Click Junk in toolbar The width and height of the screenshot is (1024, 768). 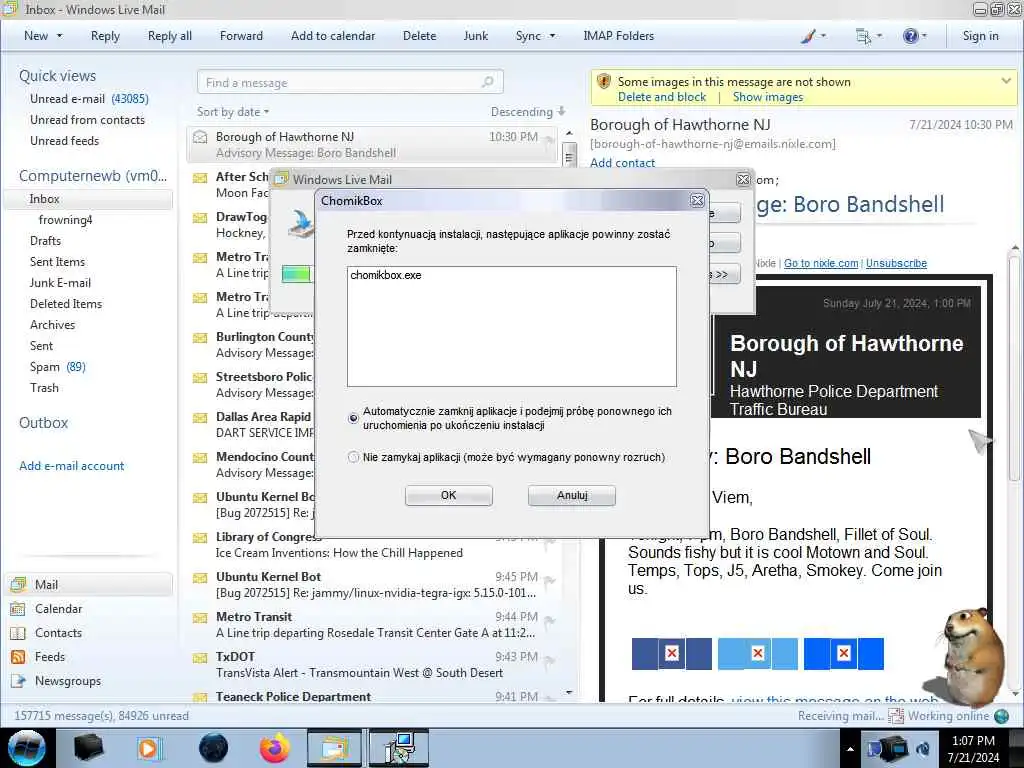475,36
